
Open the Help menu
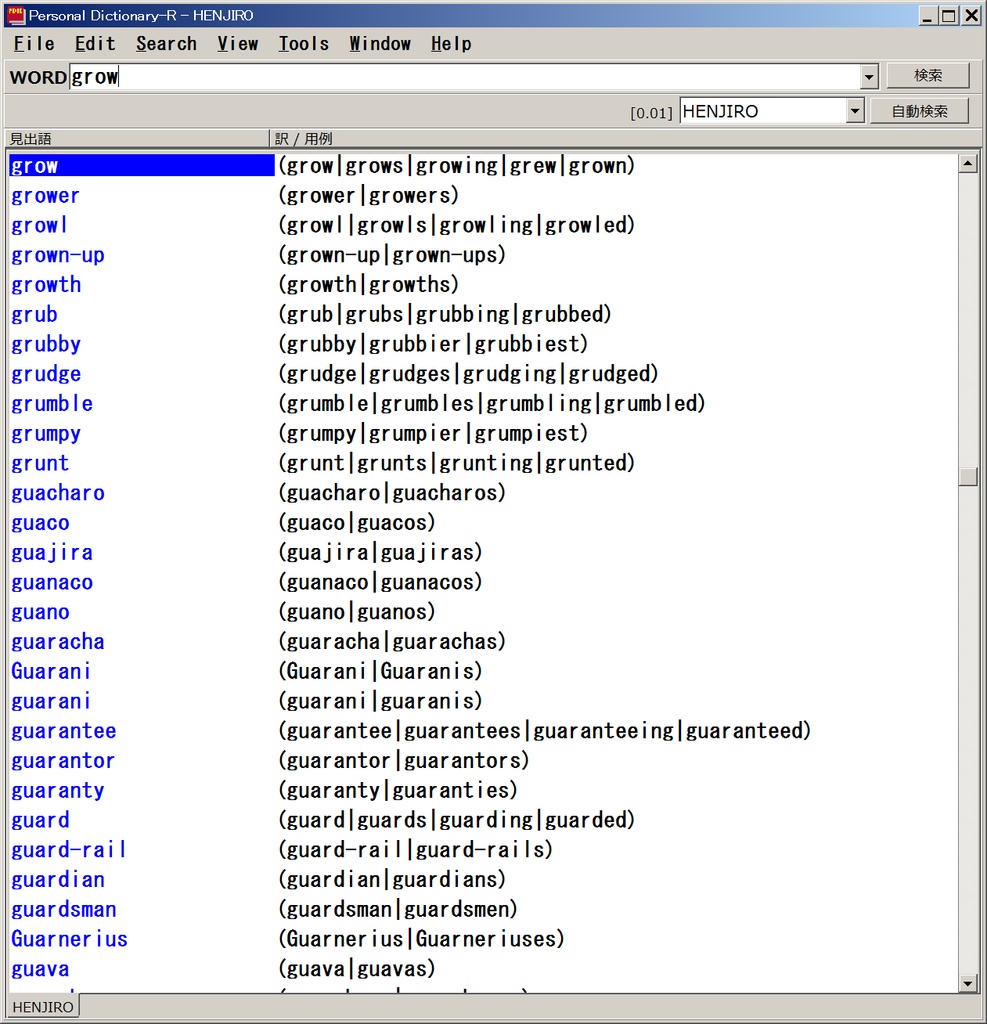point(451,44)
